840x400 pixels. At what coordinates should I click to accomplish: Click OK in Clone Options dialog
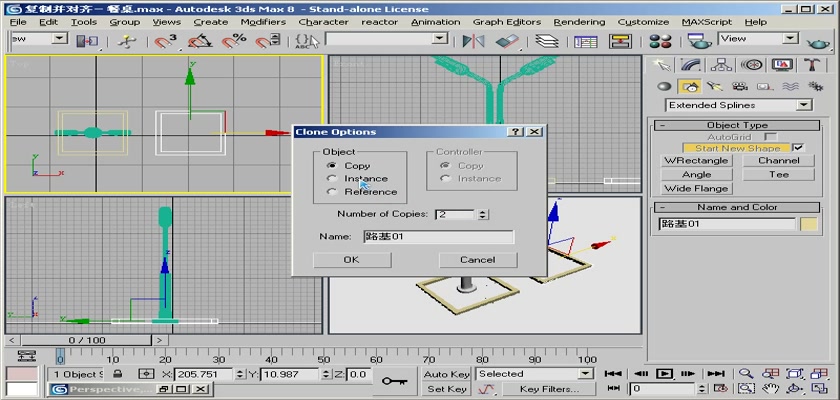pos(352,260)
